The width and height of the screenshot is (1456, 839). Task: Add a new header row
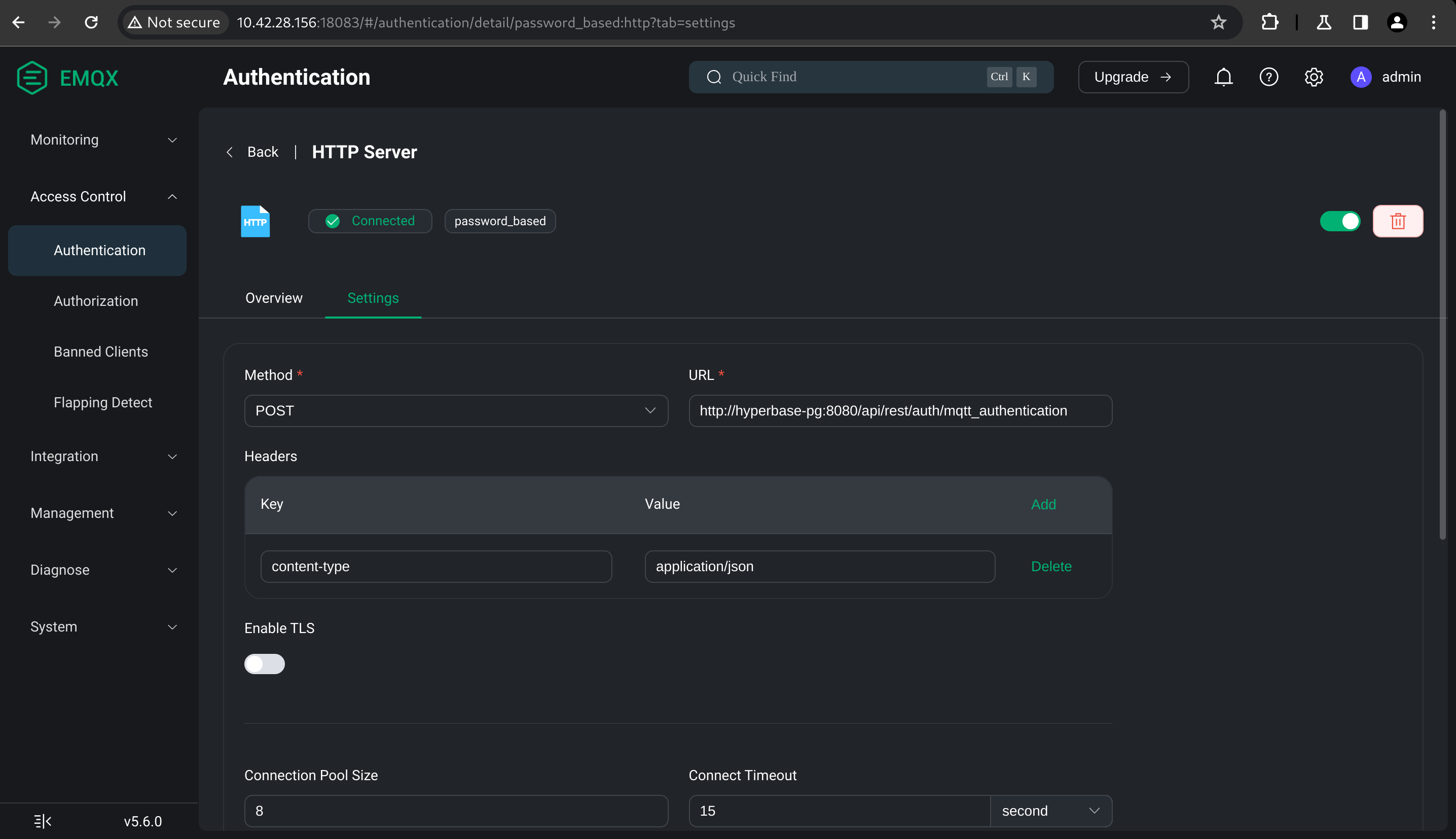(x=1043, y=504)
